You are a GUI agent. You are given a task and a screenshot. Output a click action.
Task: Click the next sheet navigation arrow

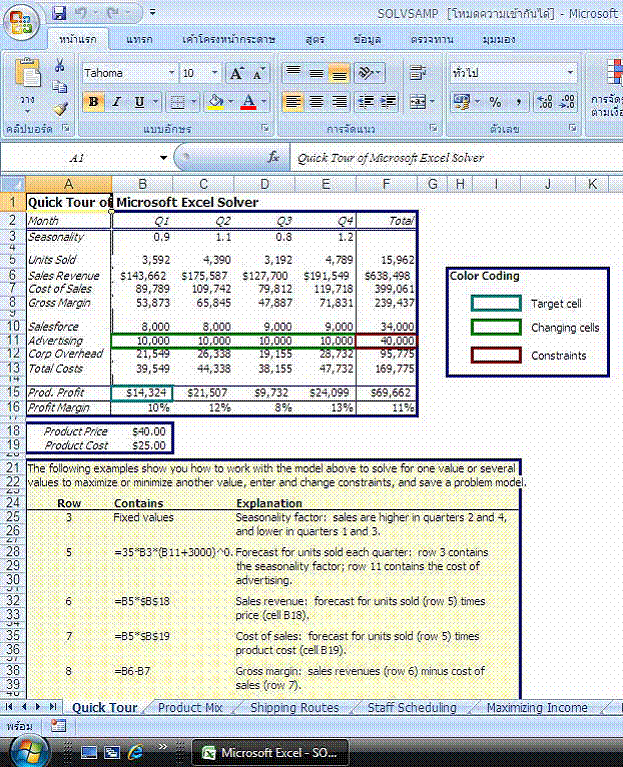click(38, 706)
